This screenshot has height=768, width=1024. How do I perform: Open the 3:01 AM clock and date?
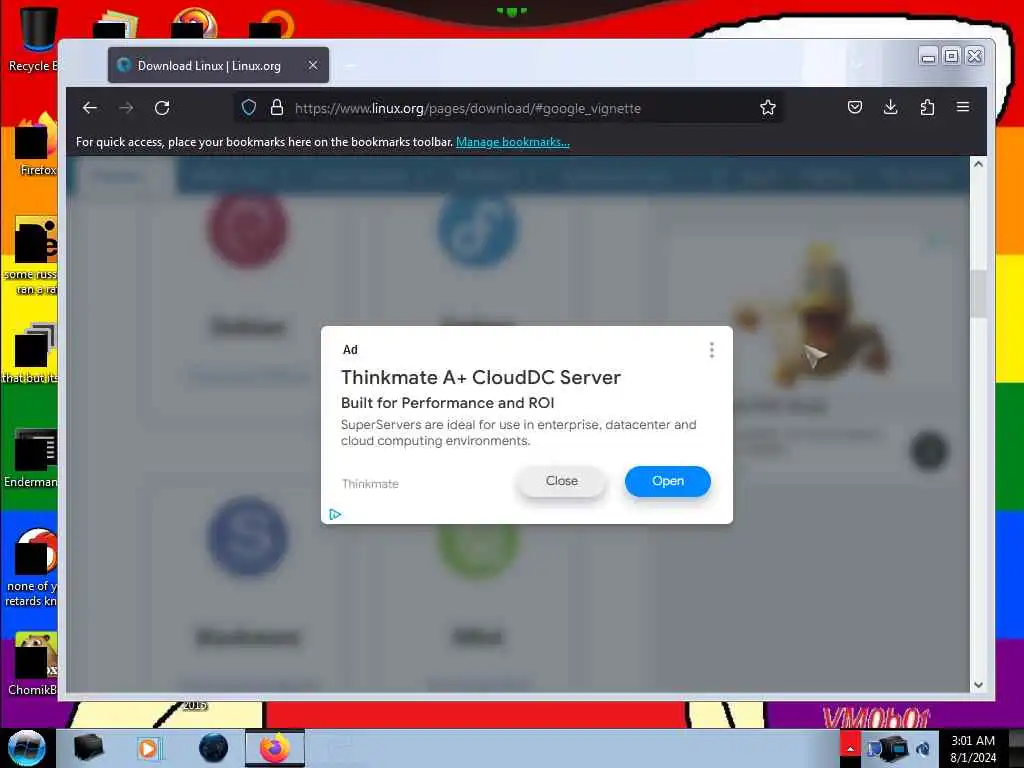[973, 748]
